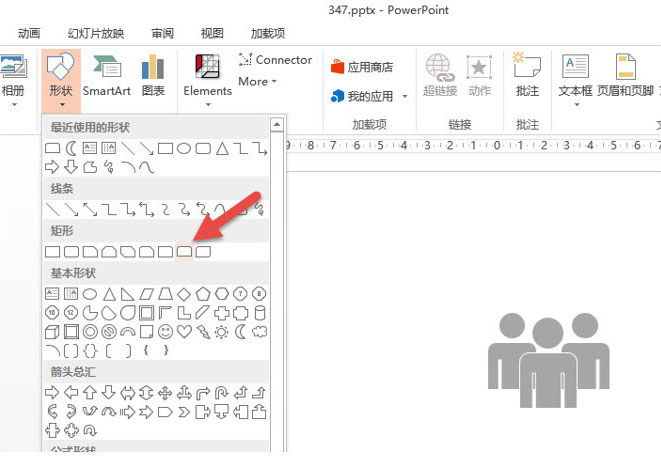Open the More dropdown menu
The image size is (661, 468).
[x=258, y=82]
